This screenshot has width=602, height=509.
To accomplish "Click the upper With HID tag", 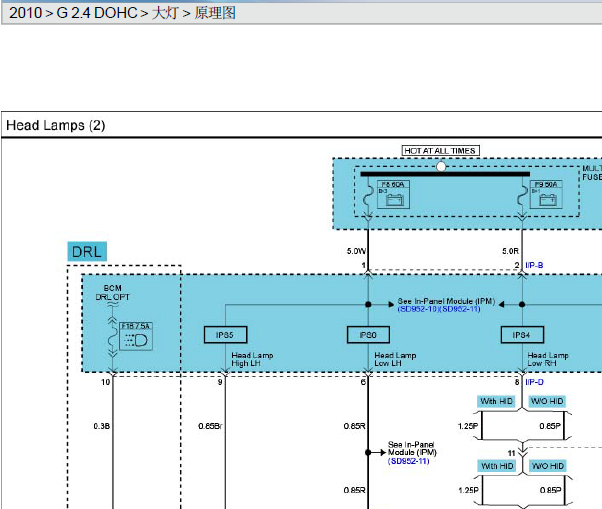I will [x=496, y=401].
